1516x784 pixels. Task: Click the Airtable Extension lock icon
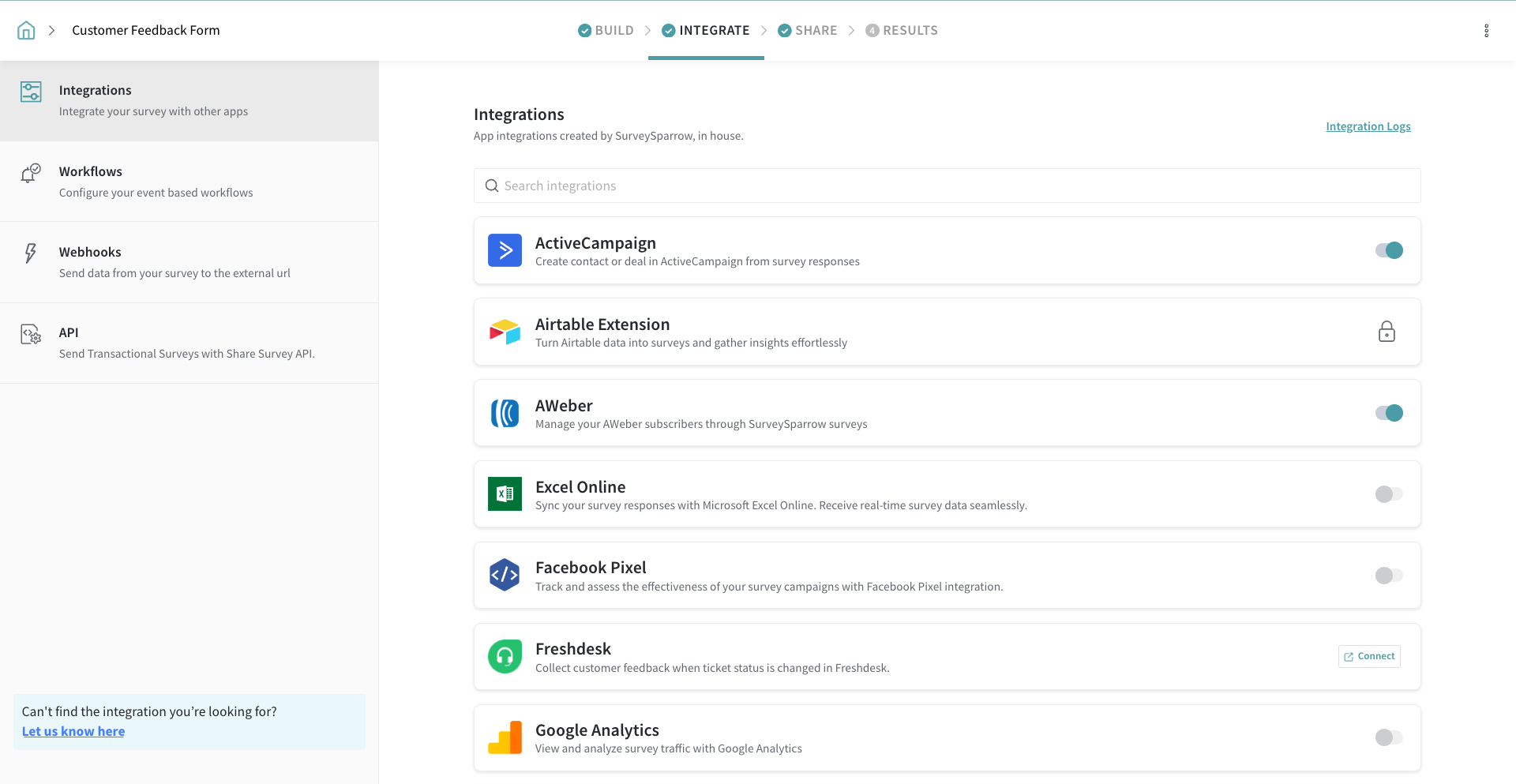[x=1387, y=332]
